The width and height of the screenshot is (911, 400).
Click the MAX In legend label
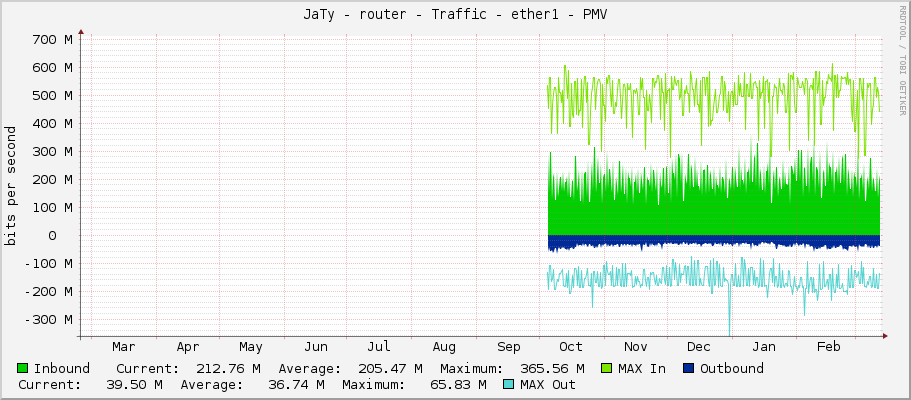click(642, 368)
